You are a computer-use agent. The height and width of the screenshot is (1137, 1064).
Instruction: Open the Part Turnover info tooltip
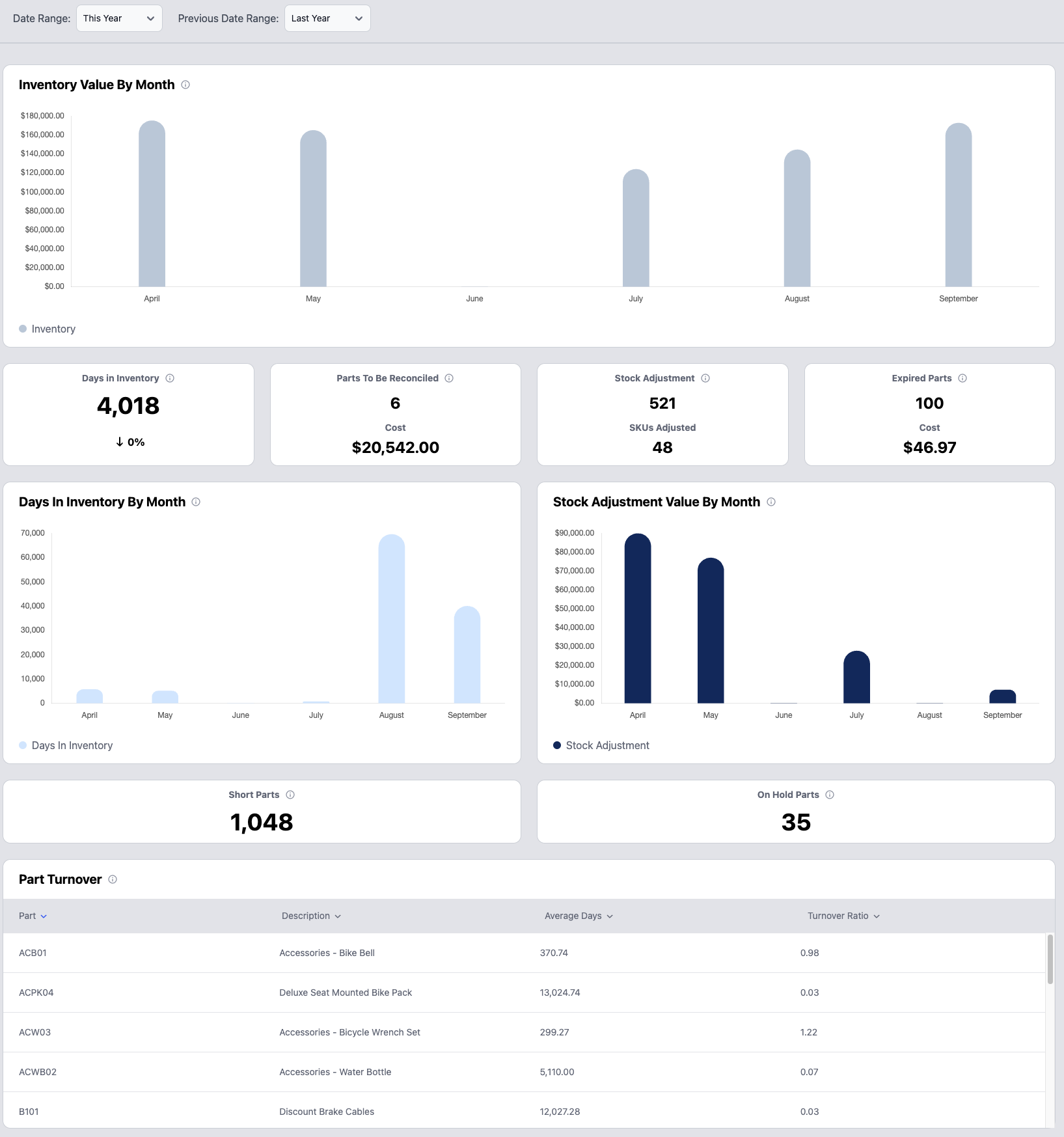tap(112, 879)
